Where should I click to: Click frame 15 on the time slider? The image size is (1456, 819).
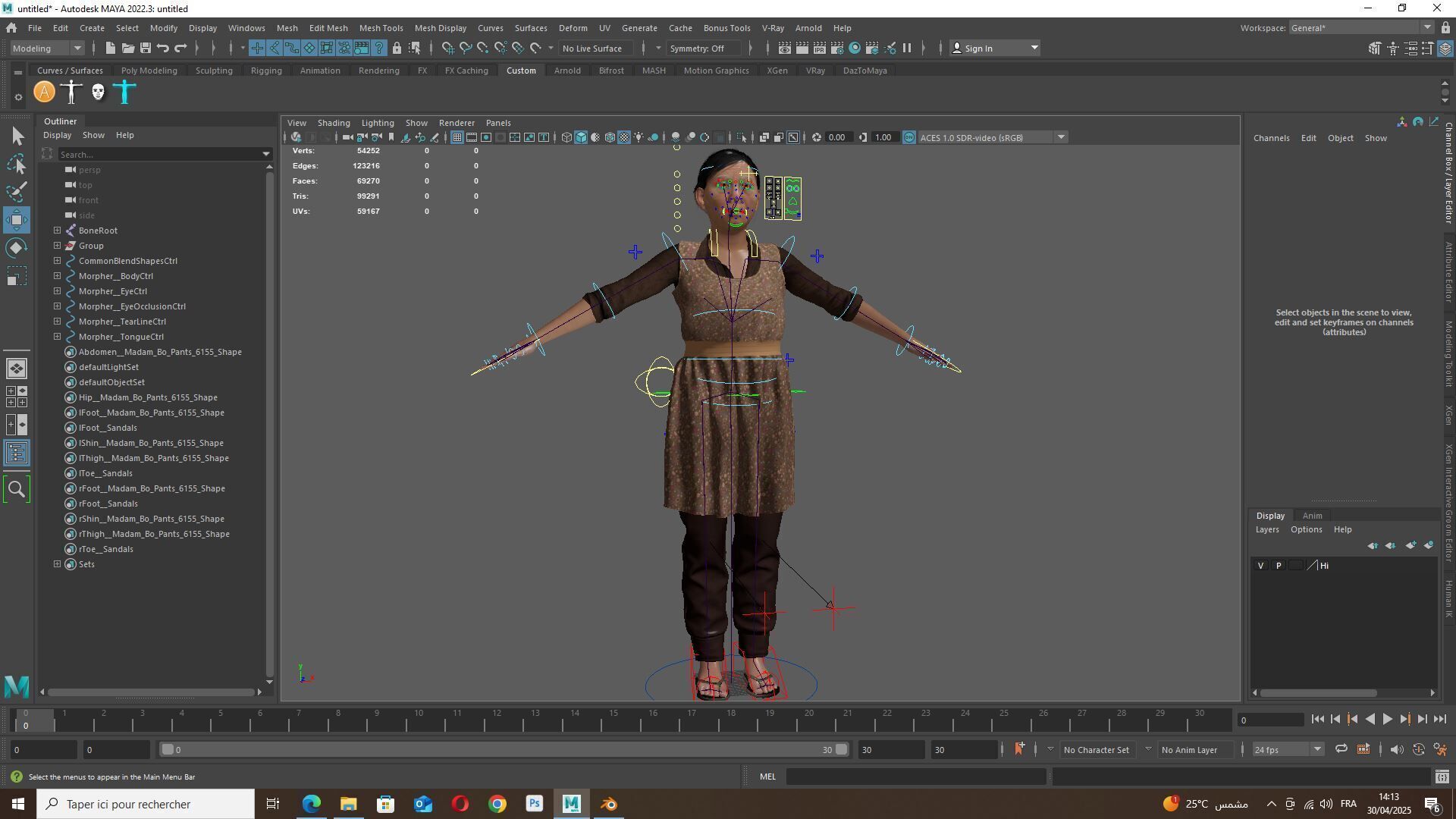tap(613, 720)
